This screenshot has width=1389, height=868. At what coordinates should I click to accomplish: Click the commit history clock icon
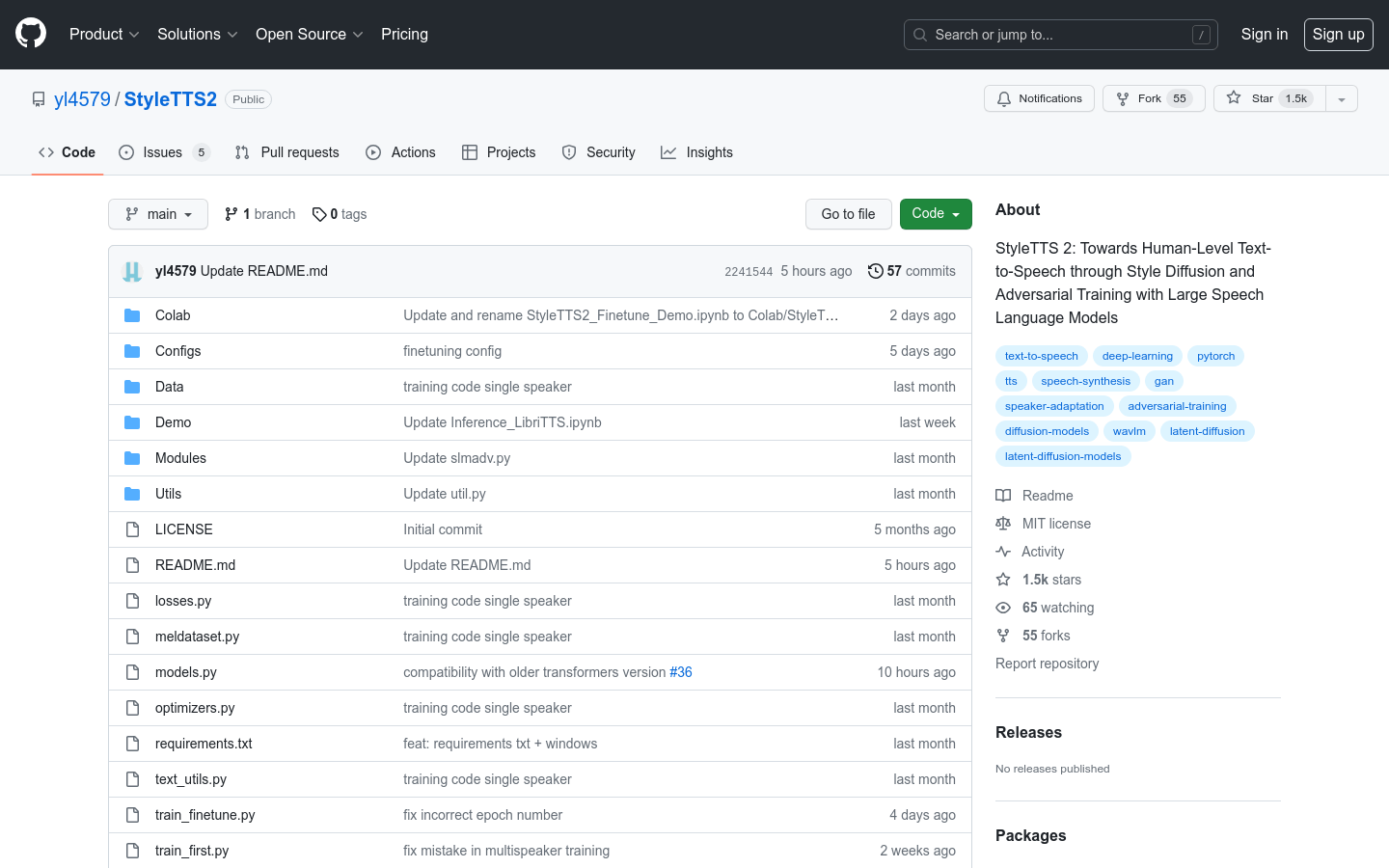point(875,271)
